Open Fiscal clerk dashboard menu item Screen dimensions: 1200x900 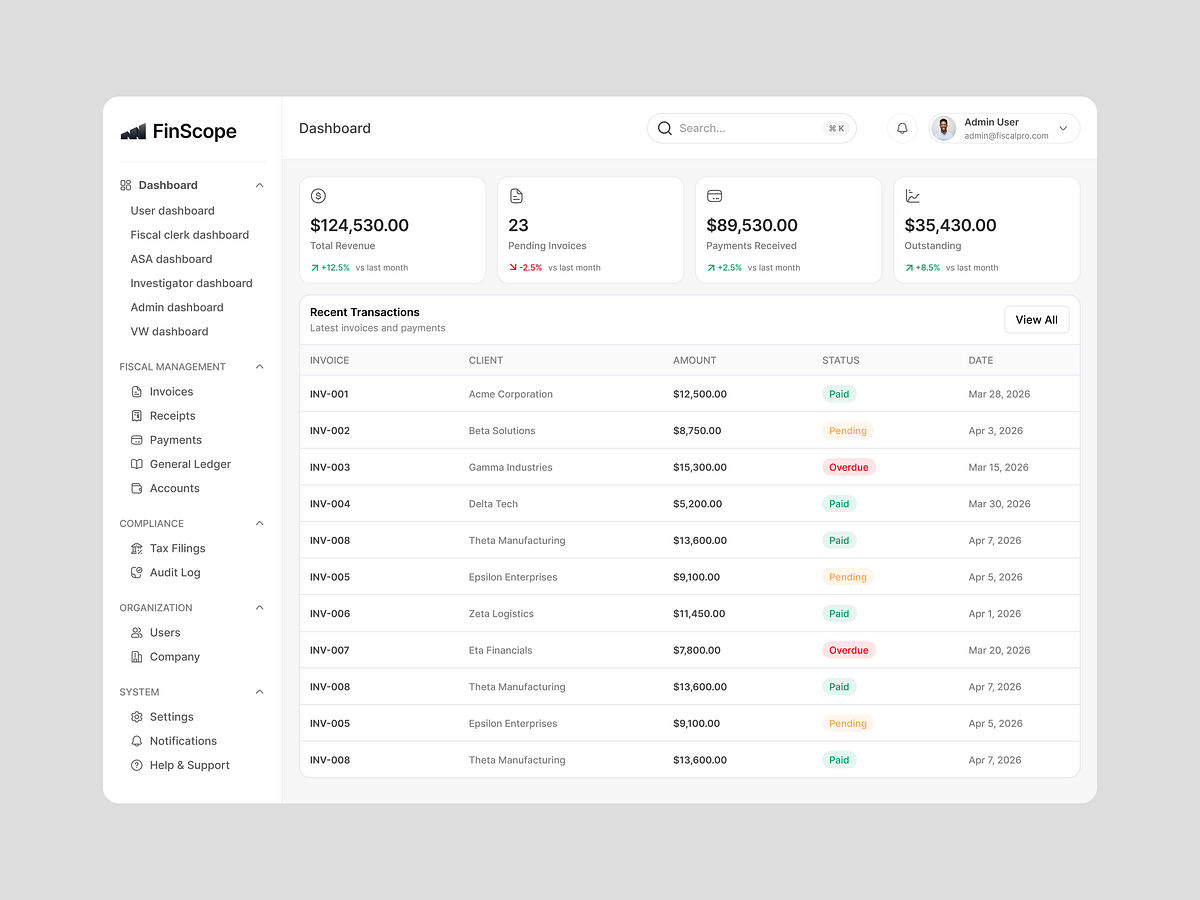189,235
